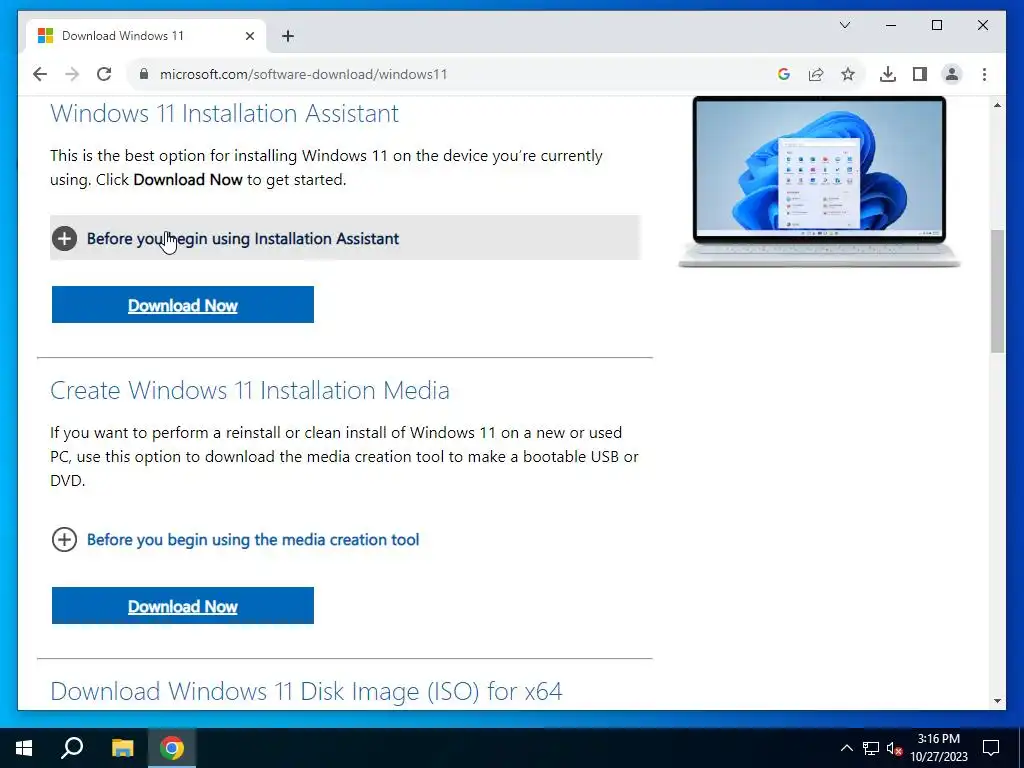Screen dimensions: 1024x768
Task: Maximize the Chrome window
Action: pyautogui.click(x=936, y=25)
